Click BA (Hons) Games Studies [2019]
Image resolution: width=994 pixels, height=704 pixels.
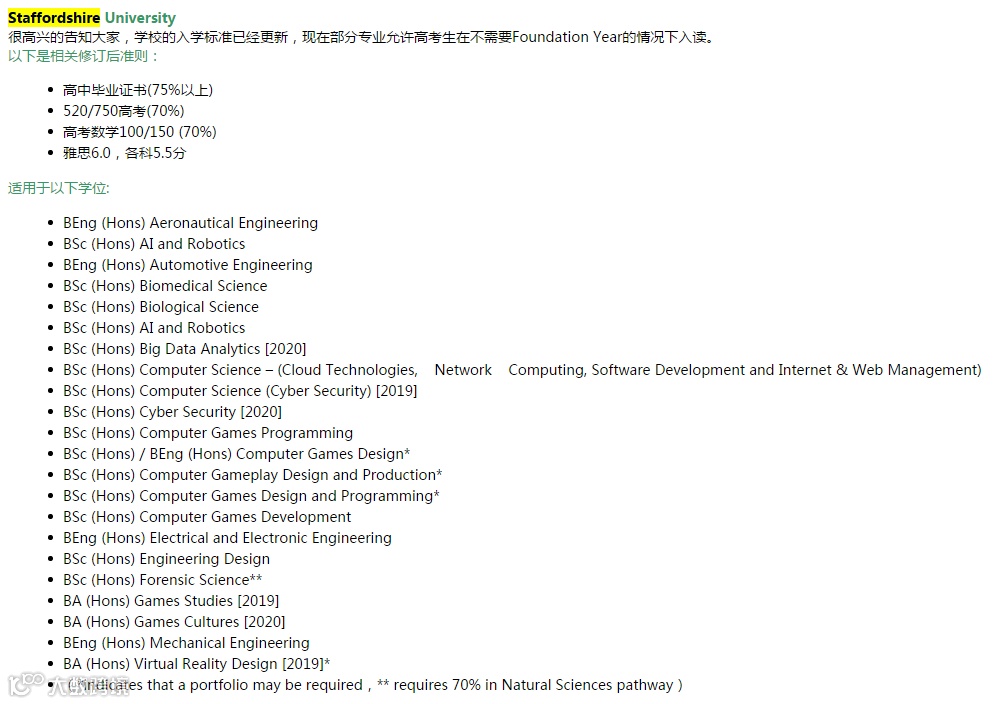[x=171, y=599]
